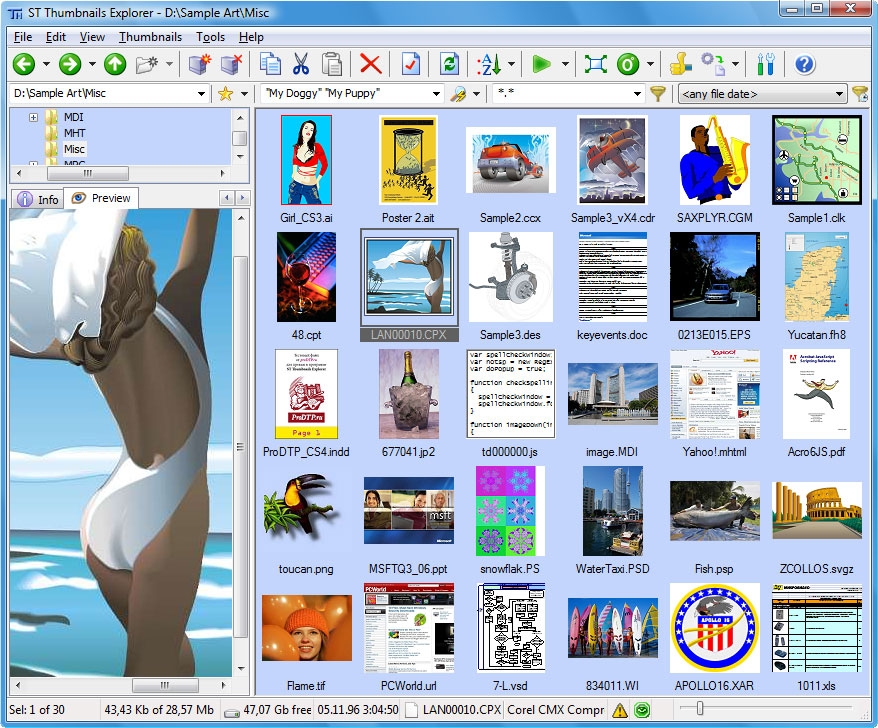Click the red Delete icon

pyautogui.click(x=370, y=64)
